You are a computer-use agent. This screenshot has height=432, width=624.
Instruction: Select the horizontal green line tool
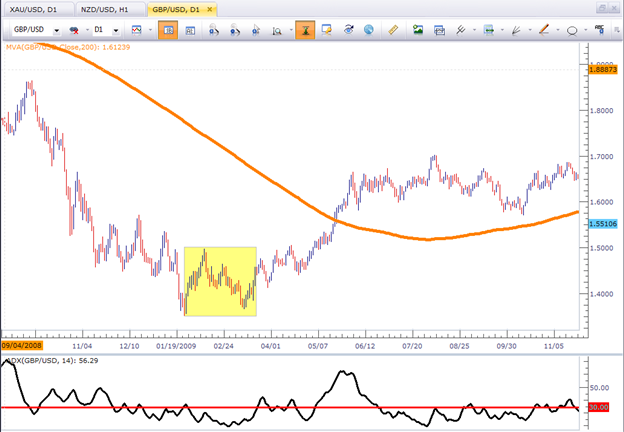[x=488, y=30]
